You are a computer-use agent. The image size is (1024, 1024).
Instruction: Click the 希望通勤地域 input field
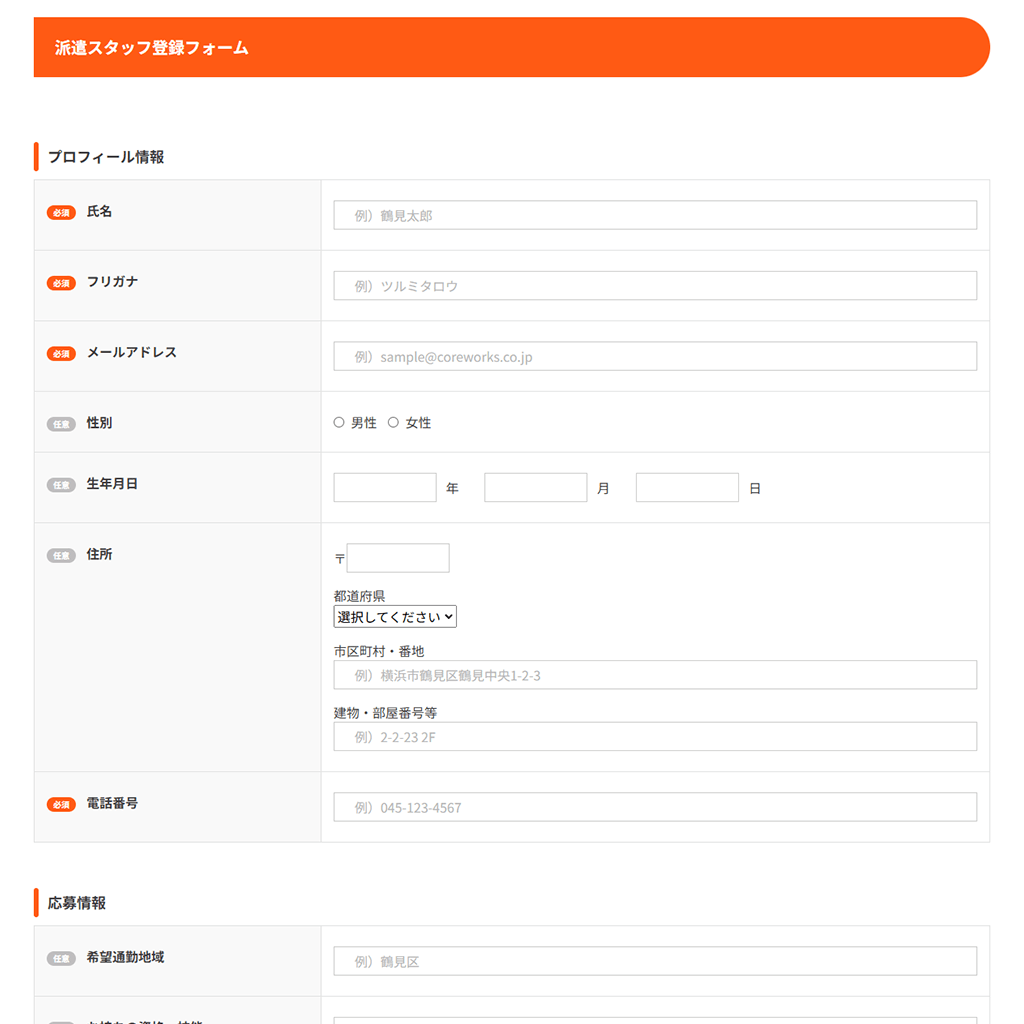pyautogui.click(x=655, y=961)
